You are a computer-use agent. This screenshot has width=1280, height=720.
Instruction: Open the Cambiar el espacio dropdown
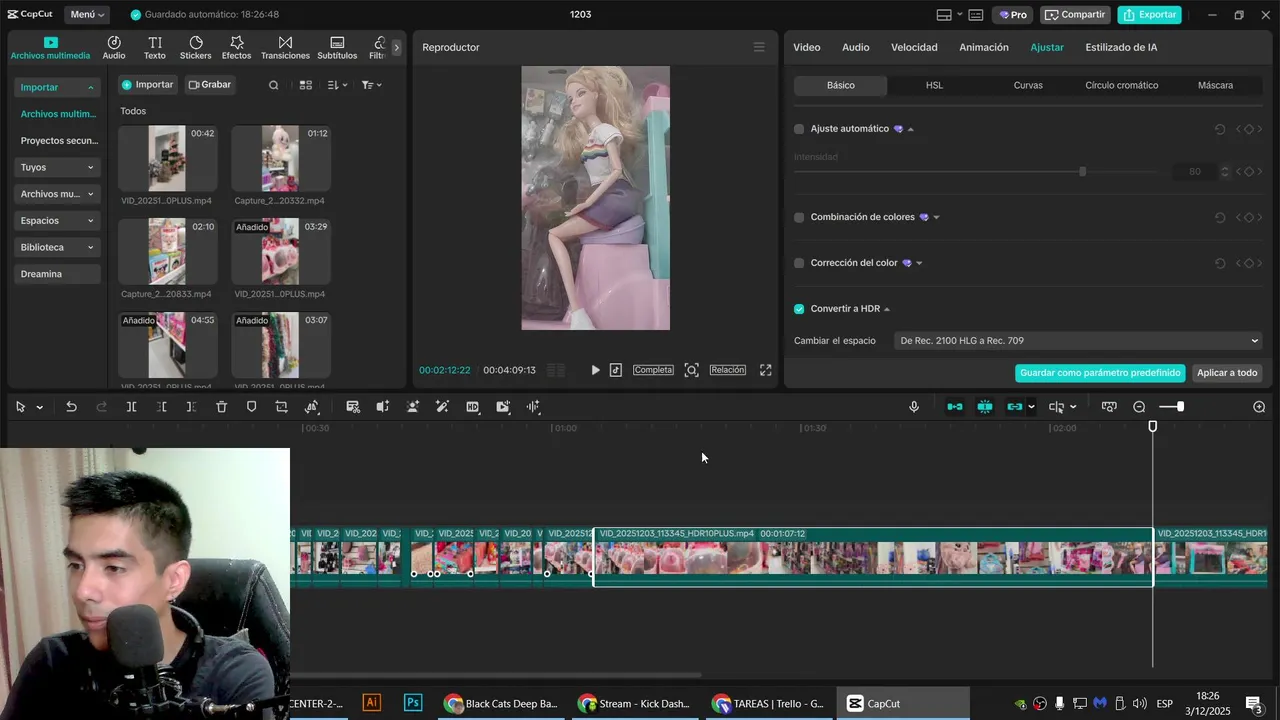pyautogui.click(x=1079, y=341)
